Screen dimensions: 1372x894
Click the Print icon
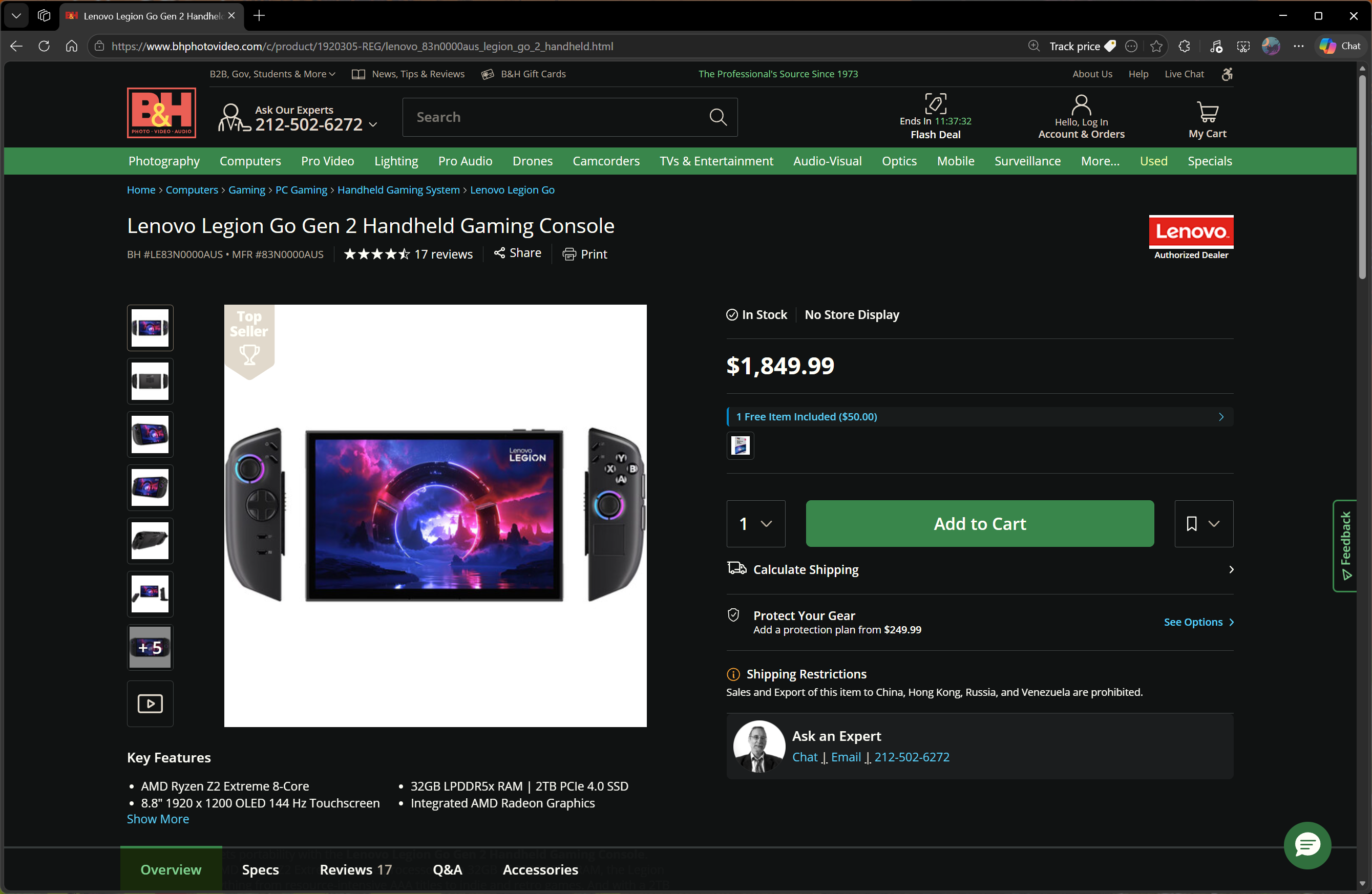tap(569, 253)
